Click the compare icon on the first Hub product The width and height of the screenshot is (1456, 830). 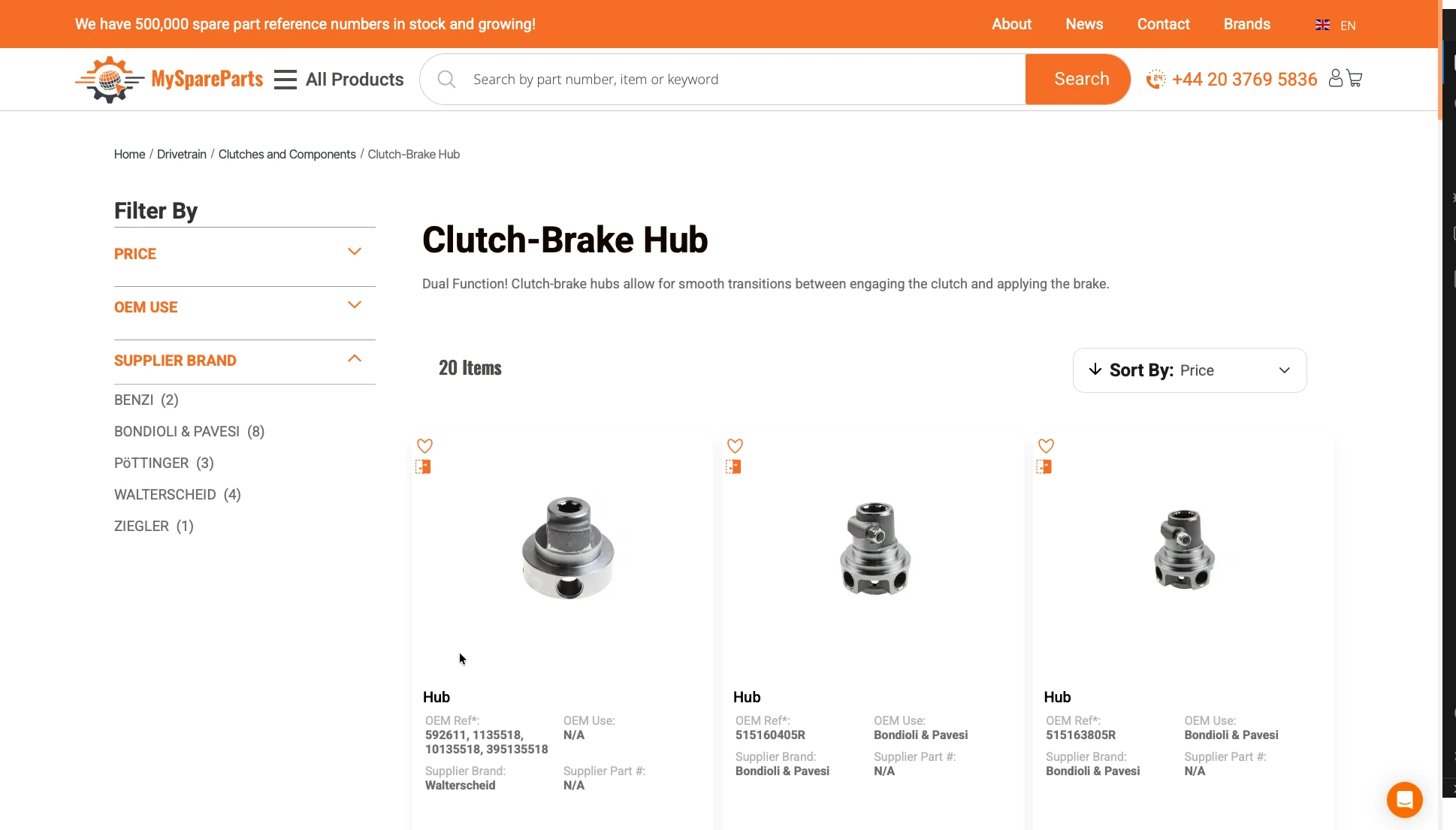click(424, 466)
